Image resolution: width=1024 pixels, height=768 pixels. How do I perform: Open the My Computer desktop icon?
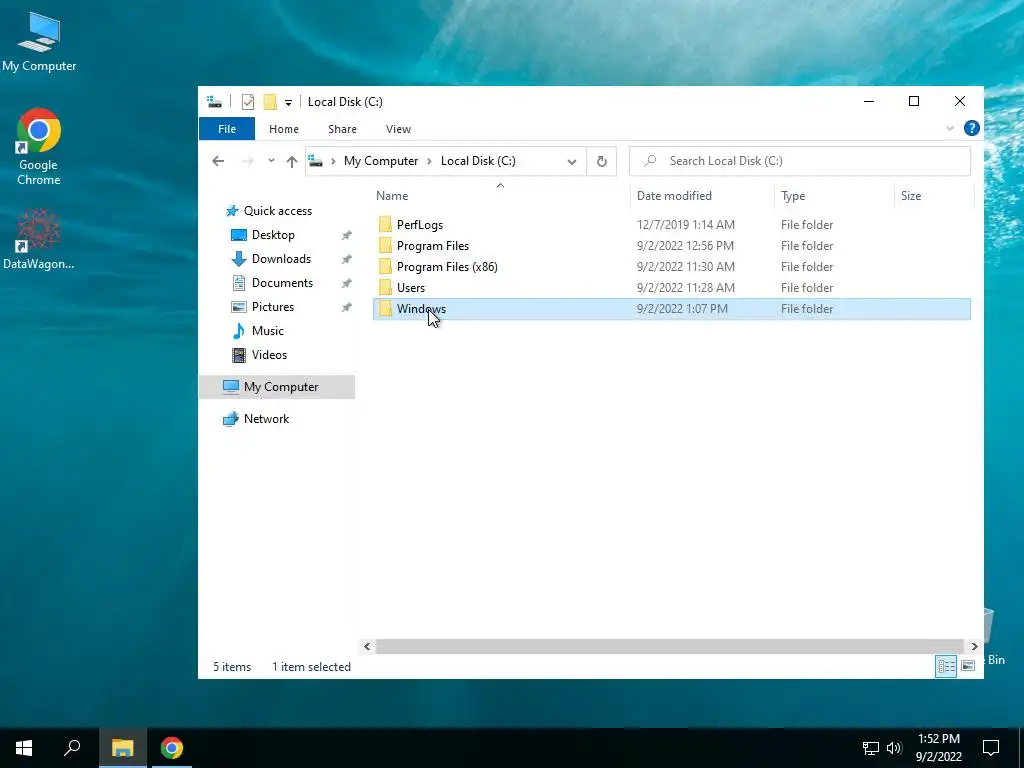(39, 40)
